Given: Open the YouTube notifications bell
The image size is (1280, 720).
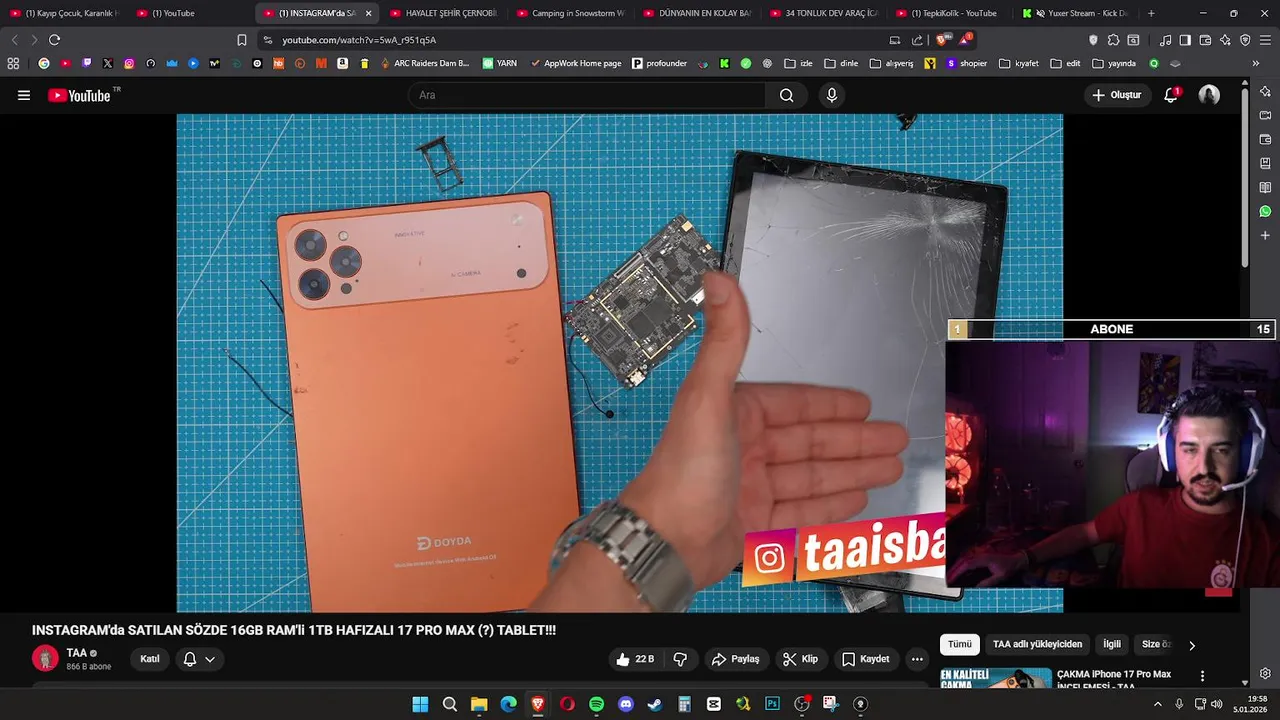Looking at the screenshot, I should point(1171,95).
